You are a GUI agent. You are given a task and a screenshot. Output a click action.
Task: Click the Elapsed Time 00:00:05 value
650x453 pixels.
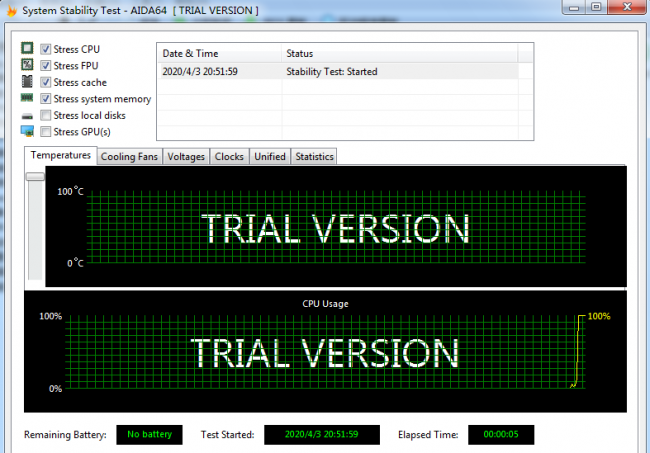(x=501, y=434)
